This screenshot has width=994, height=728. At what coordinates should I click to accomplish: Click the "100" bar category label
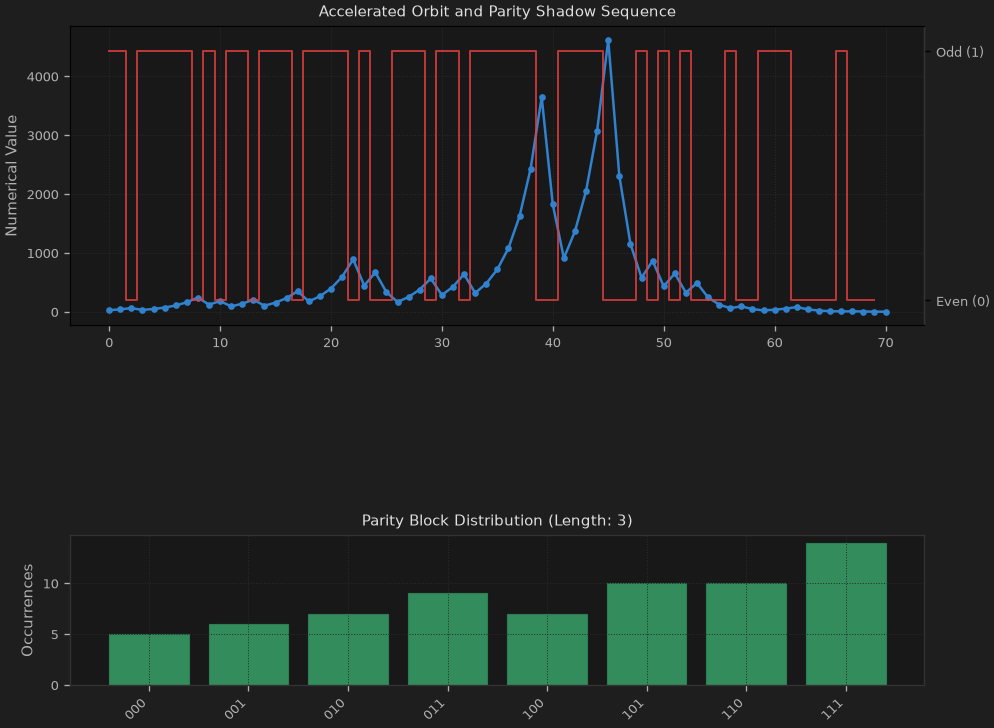533,708
